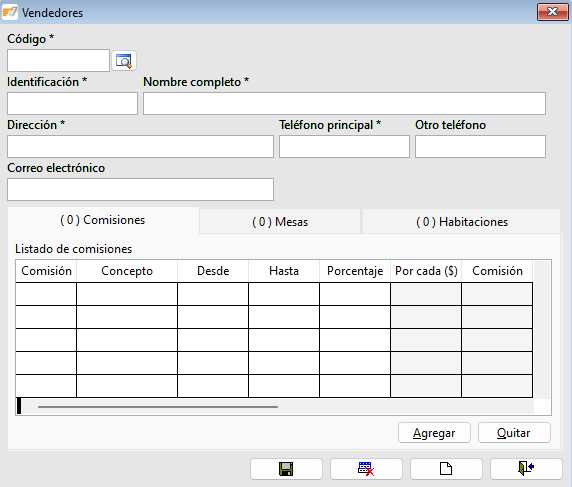Focus the Código input field

point(58,61)
